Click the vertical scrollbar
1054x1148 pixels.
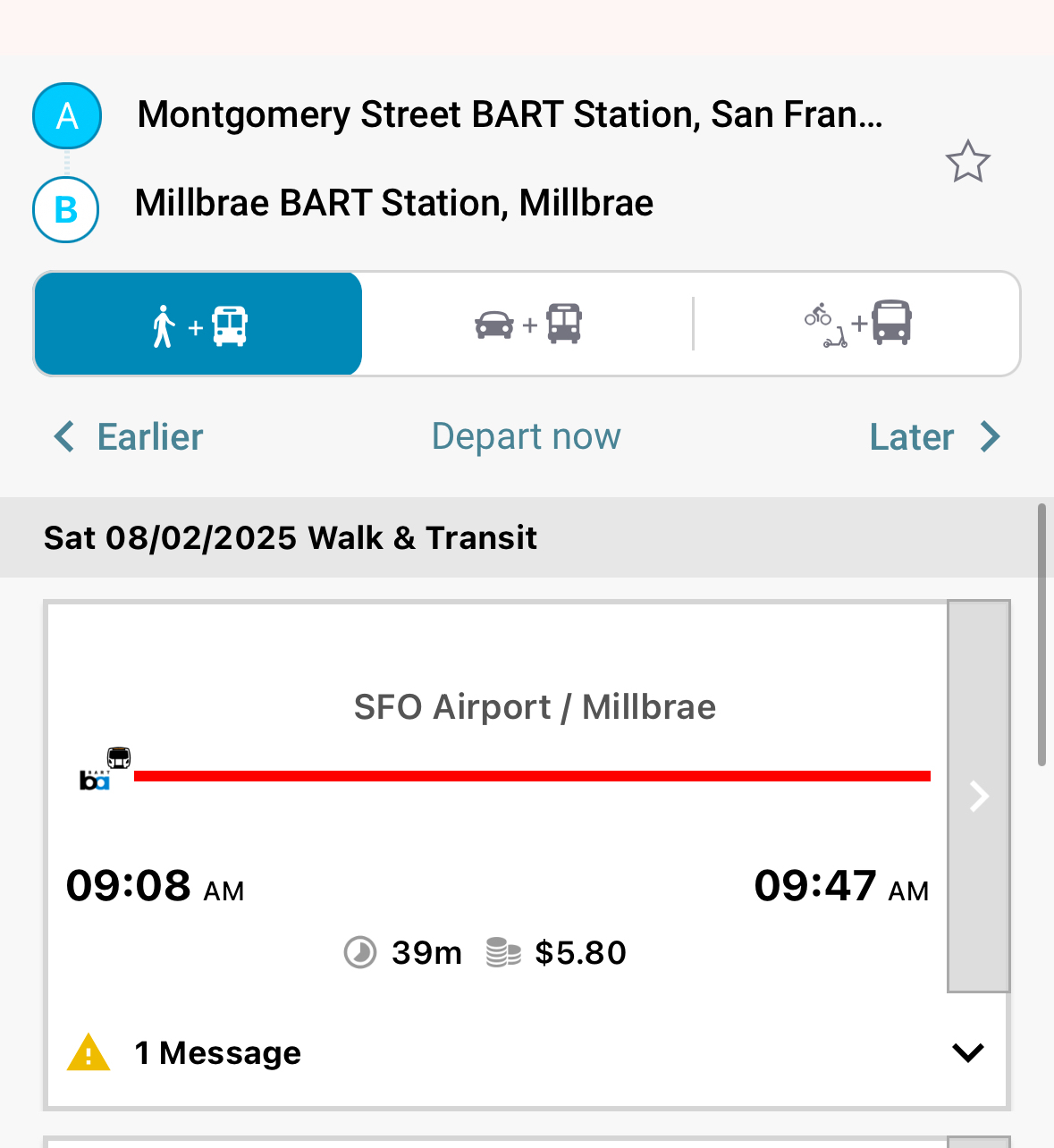[1041, 635]
